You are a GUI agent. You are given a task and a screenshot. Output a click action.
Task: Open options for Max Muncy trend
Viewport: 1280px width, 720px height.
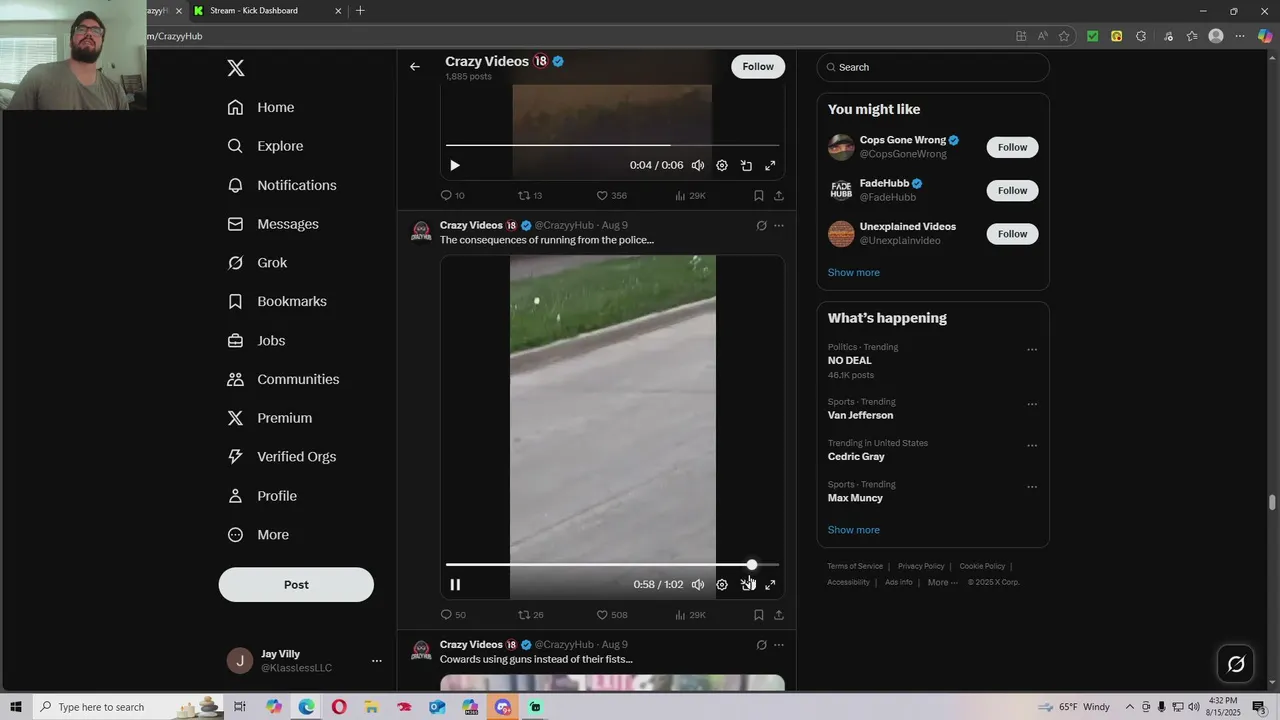pos(1032,487)
